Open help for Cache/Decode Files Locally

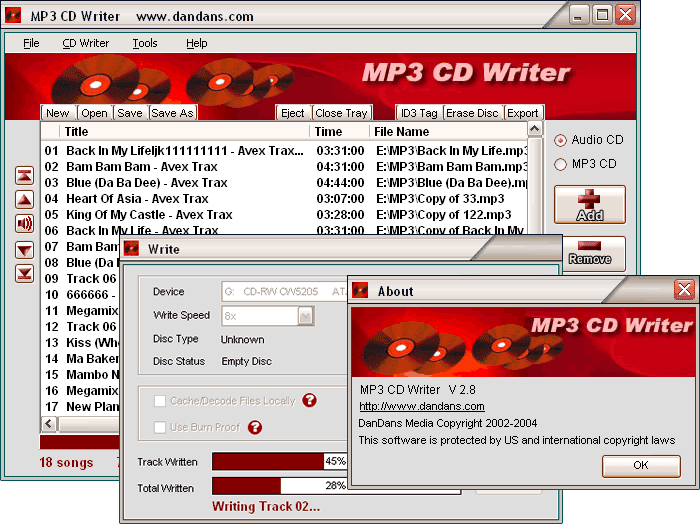[309, 400]
